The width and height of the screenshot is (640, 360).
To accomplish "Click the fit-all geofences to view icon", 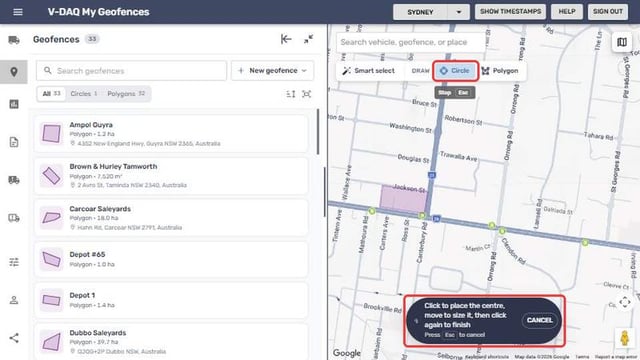I will [307, 94].
